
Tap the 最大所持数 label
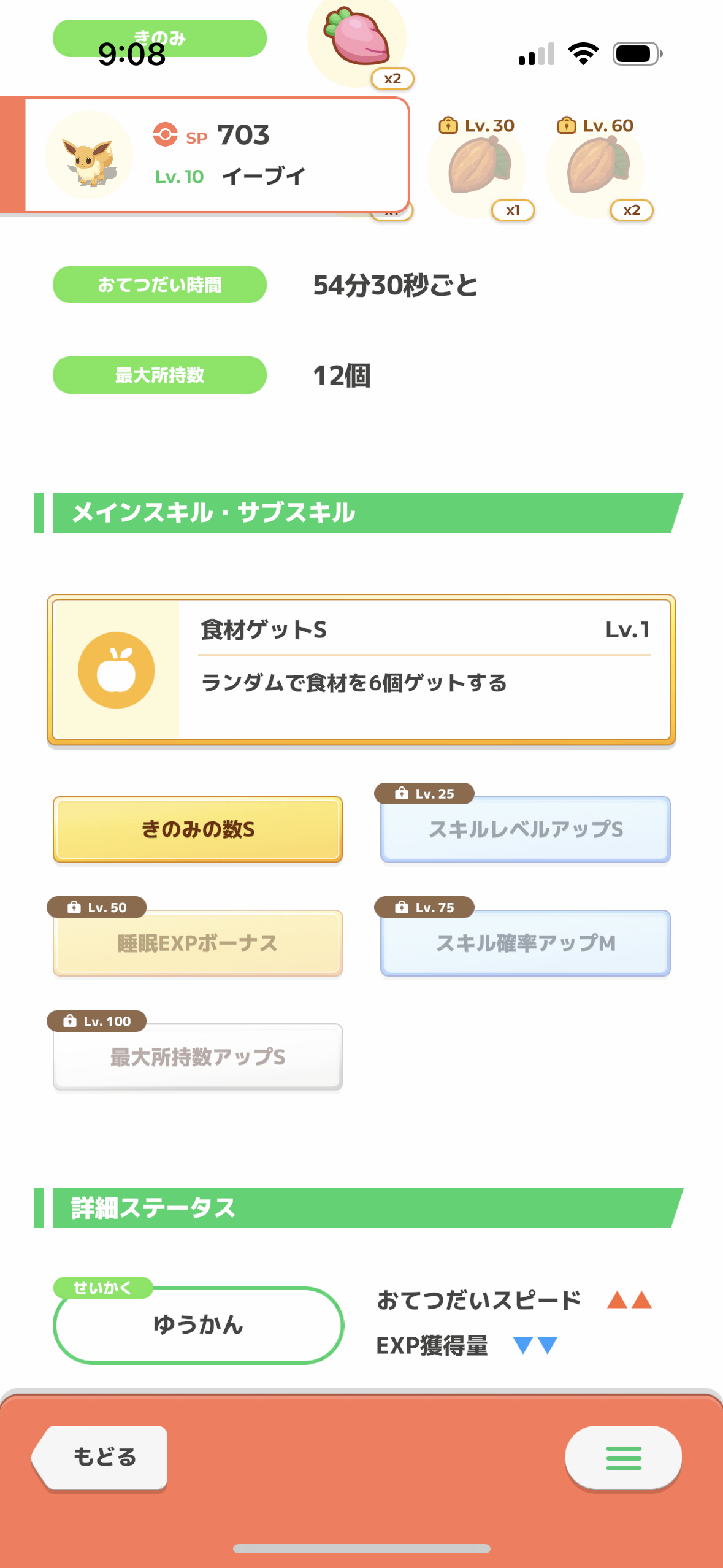pos(159,375)
